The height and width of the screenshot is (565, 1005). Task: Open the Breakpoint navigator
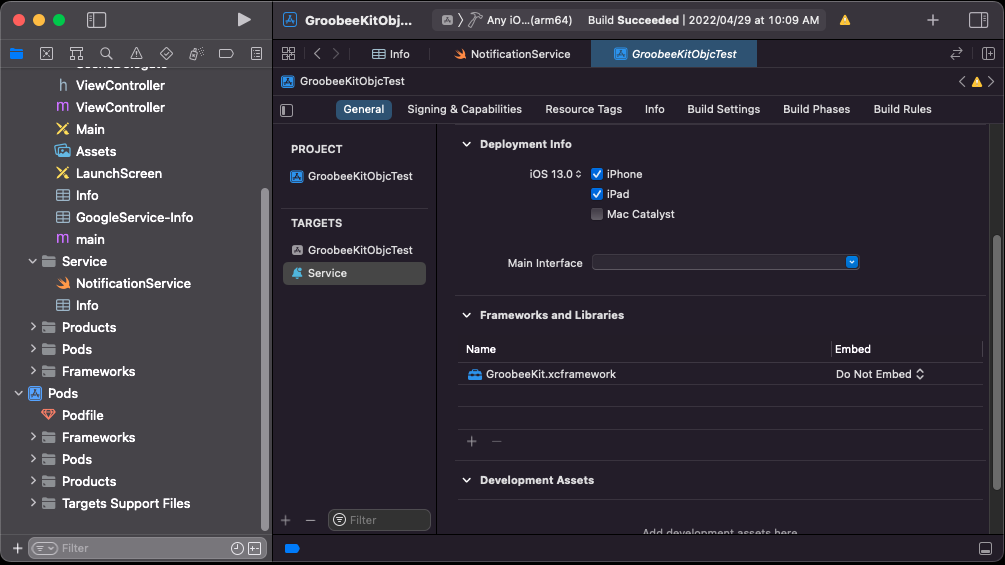point(226,54)
